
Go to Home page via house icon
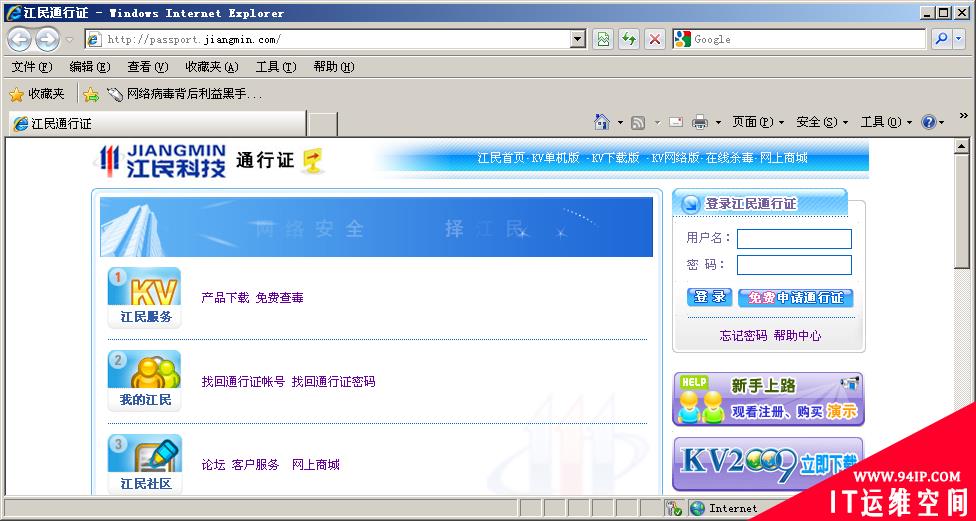601,122
